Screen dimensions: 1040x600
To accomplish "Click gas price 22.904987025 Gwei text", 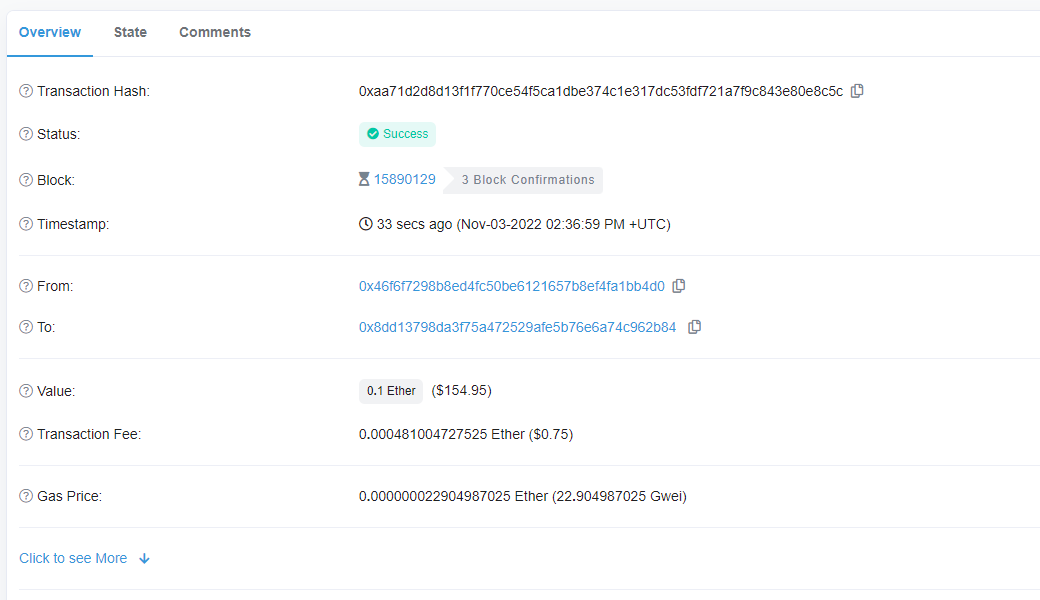I will (619, 497).
